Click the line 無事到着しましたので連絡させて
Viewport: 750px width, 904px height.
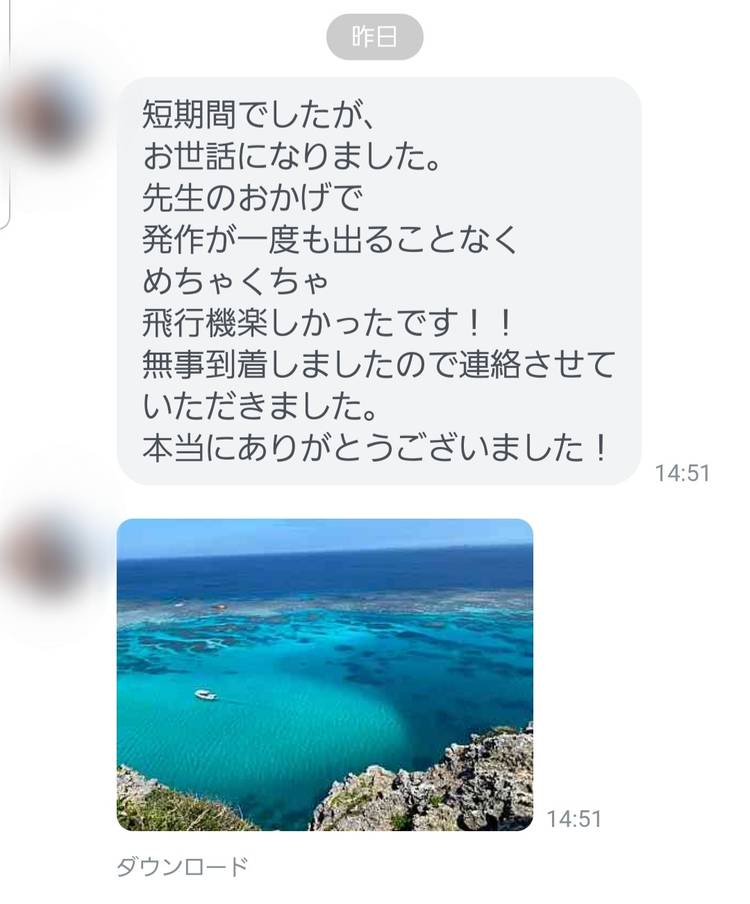(x=378, y=365)
